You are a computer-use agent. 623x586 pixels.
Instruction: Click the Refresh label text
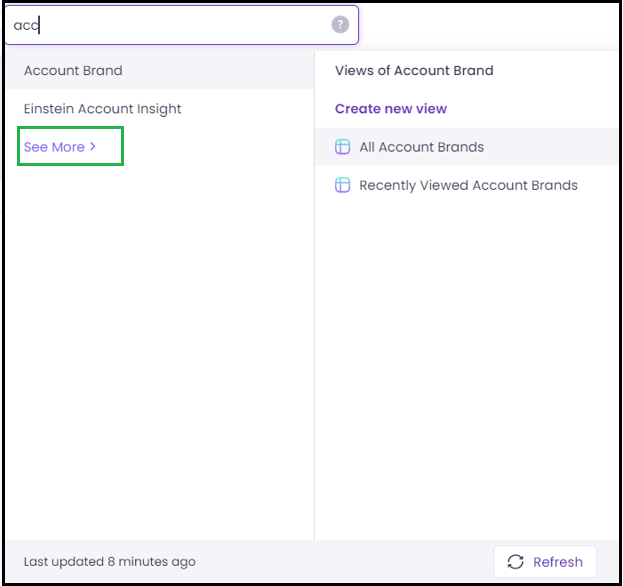(558, 562)
